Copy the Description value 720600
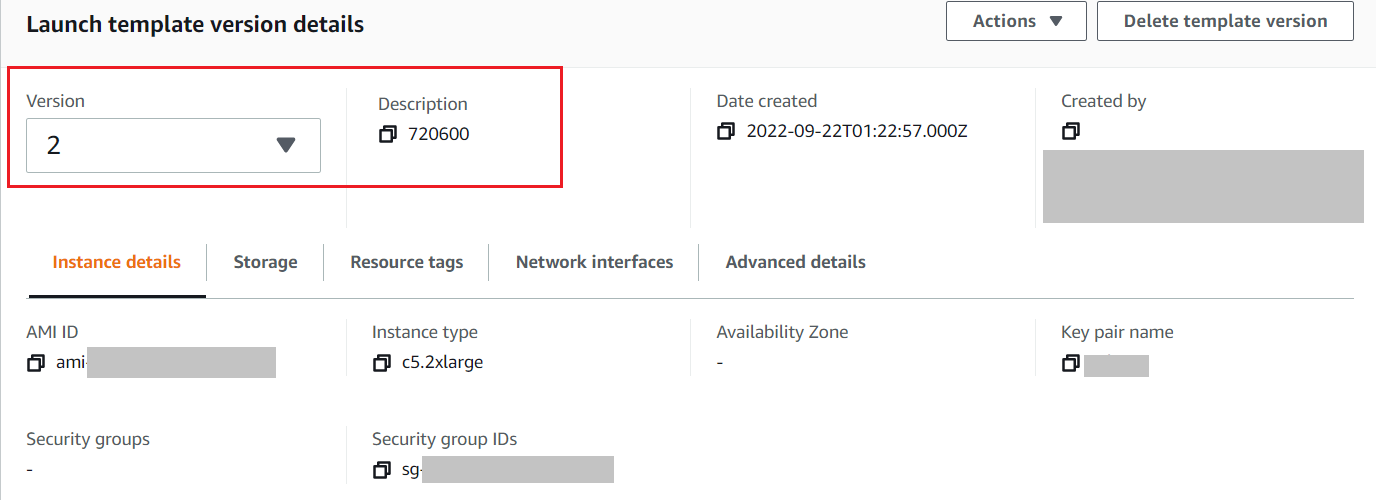Screen dimensions: 1383x500 click(388, 134)
